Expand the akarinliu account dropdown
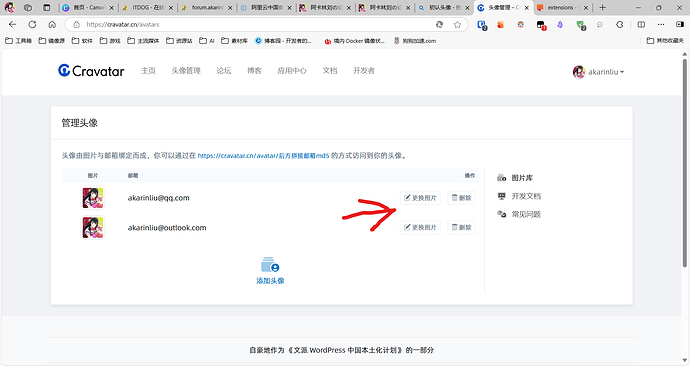 click(x=606, y=72)
